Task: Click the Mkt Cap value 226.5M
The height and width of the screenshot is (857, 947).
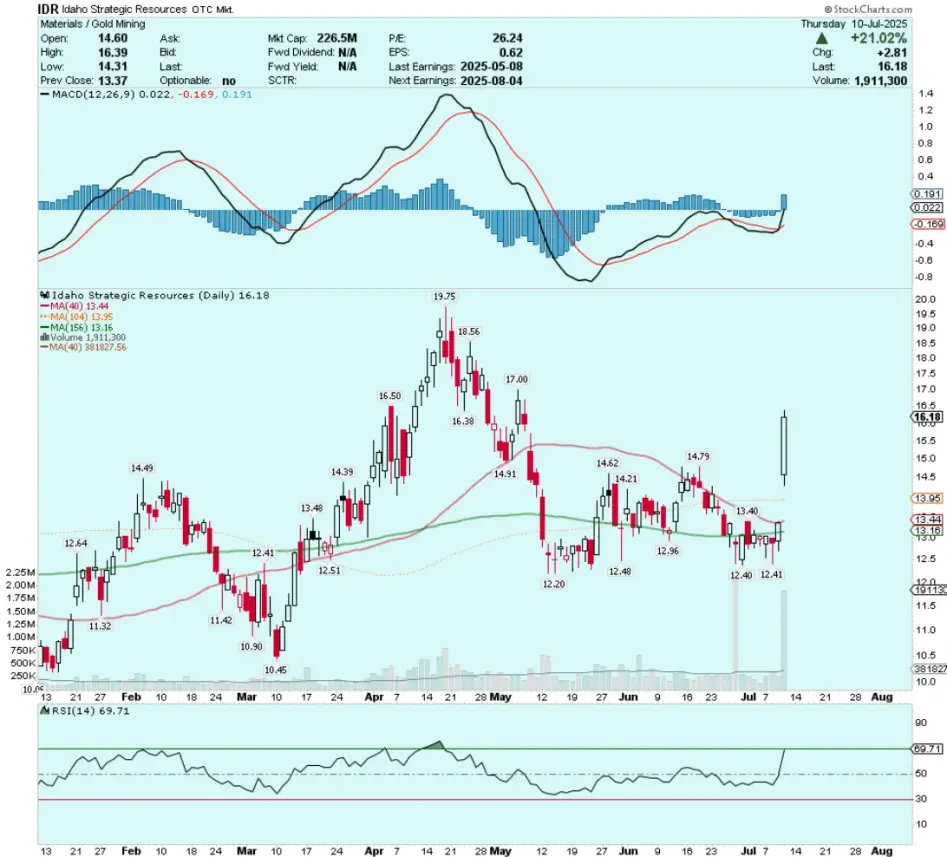Action: (x=337, y=38)
